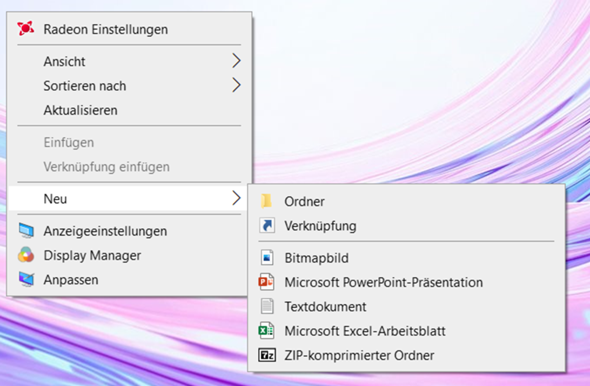The image size is (590, 386).
Task: Click the yellow Ordner folder icon
Action: click(266, 201)
